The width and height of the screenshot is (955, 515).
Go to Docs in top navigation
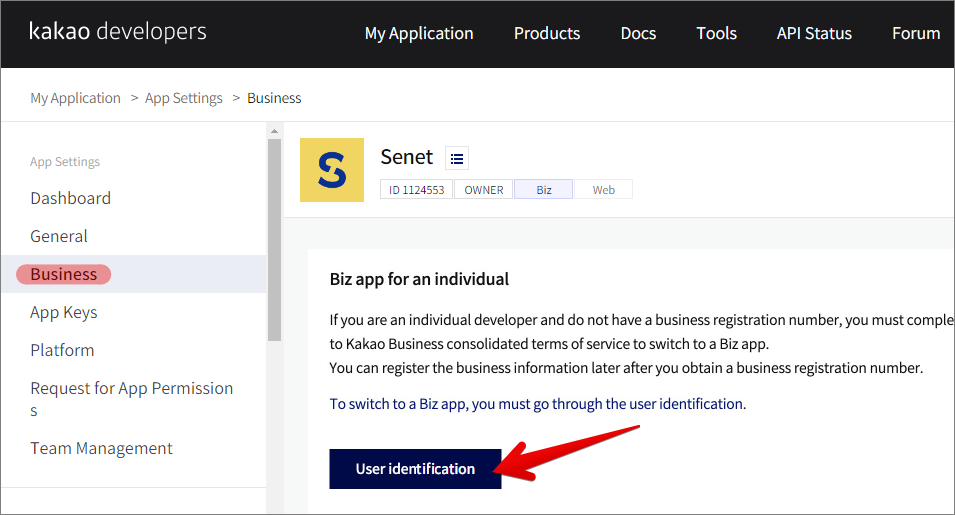click(638, 33)
